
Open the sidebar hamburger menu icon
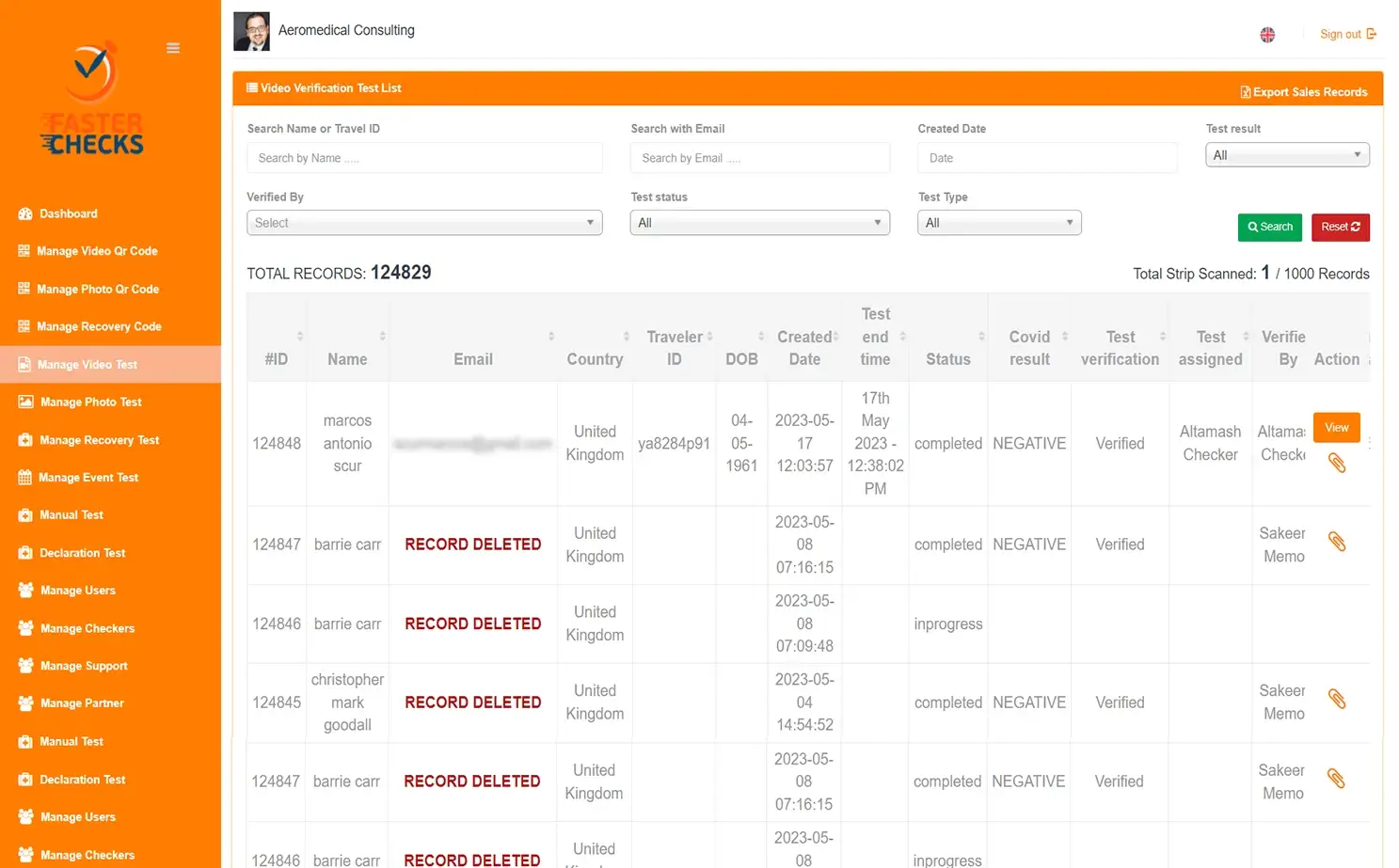pyautogui.click(x=172, y=47)
